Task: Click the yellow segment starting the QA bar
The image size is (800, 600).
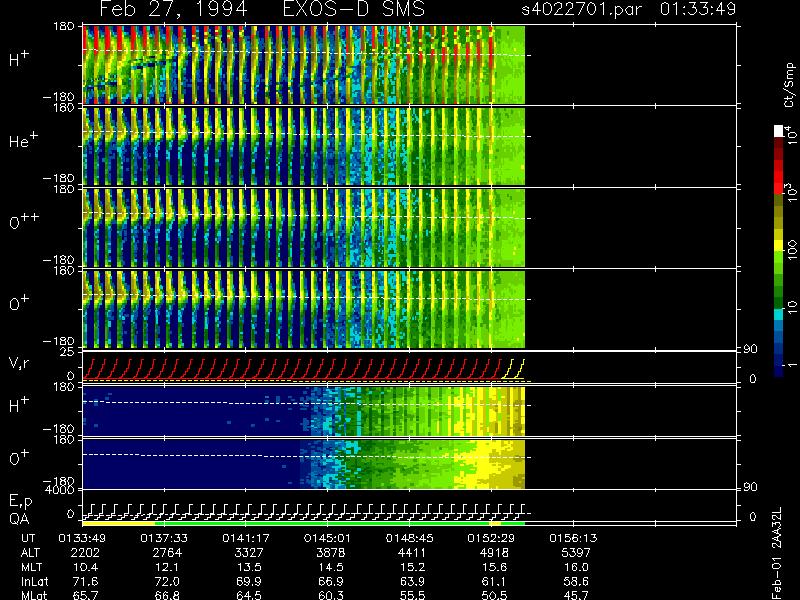Action: pyautogui.click(x=118, y=523)
